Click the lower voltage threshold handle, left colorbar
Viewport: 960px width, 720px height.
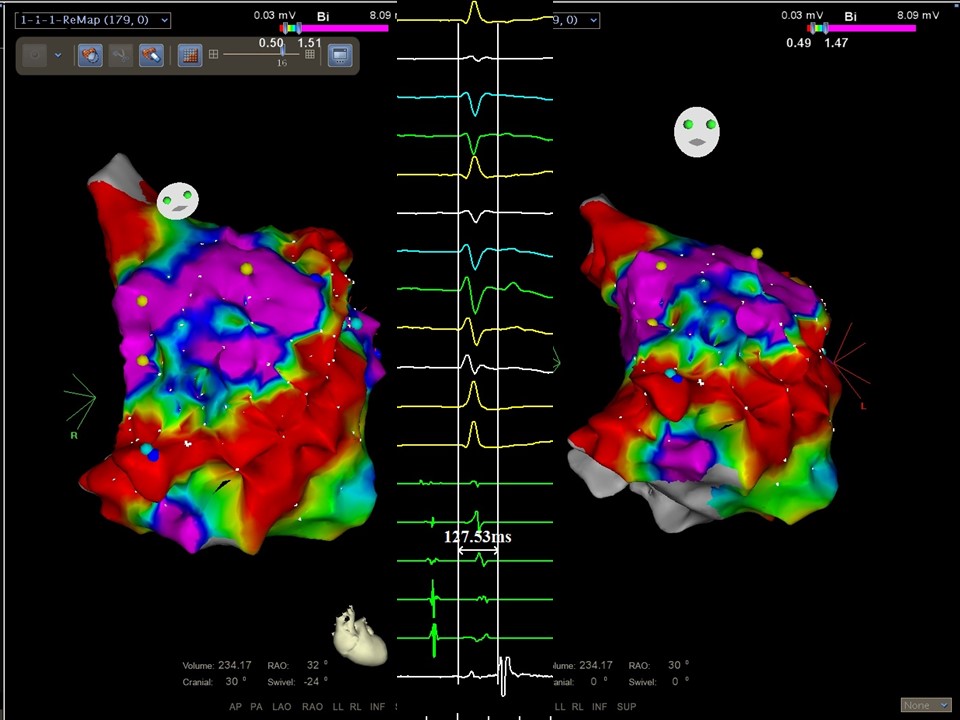(285, 28)
